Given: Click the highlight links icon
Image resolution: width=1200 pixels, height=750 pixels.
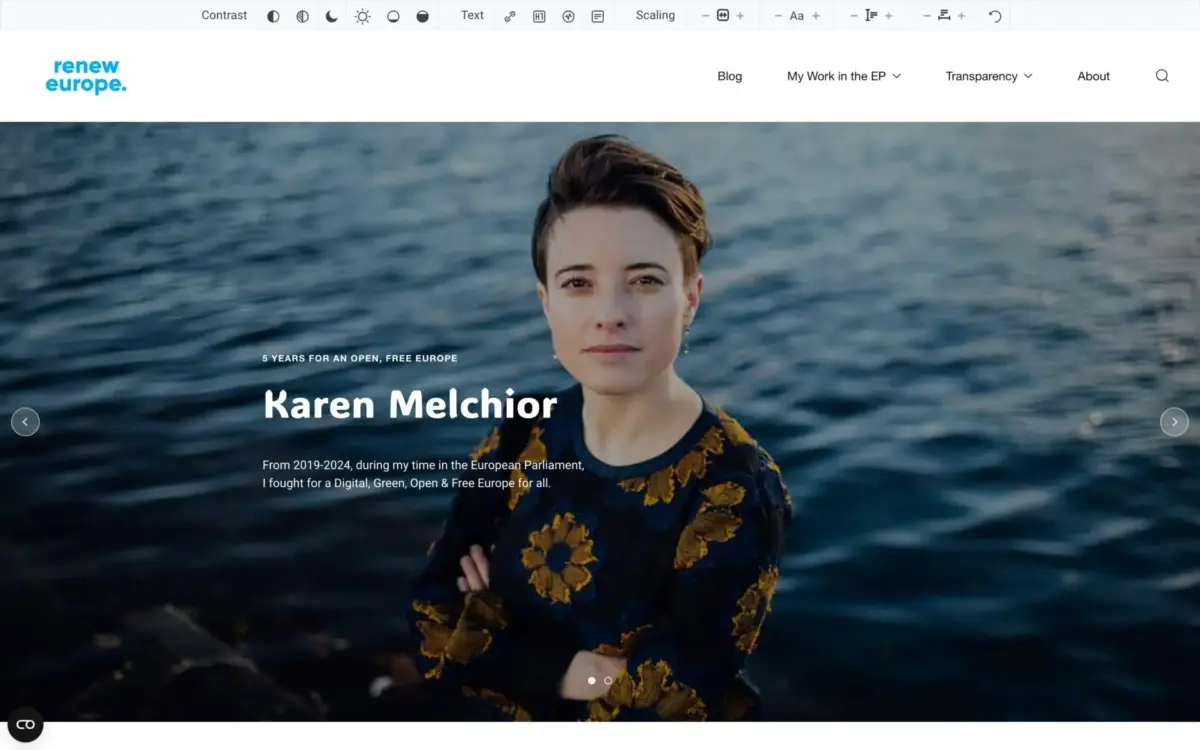Looking at the screenshot, I should click(510, 16).
